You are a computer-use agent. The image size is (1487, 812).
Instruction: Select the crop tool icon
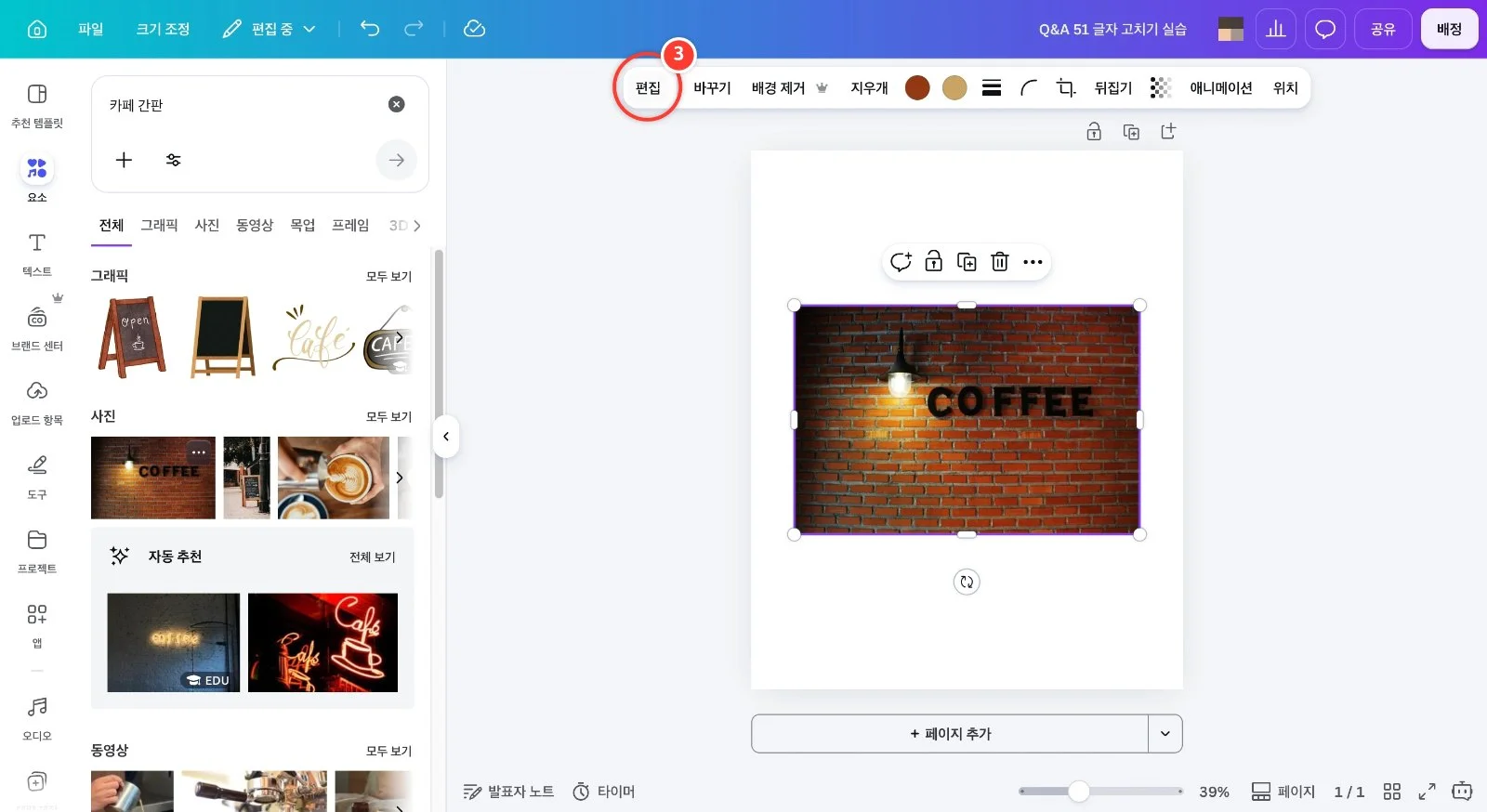pos(1066,87)
